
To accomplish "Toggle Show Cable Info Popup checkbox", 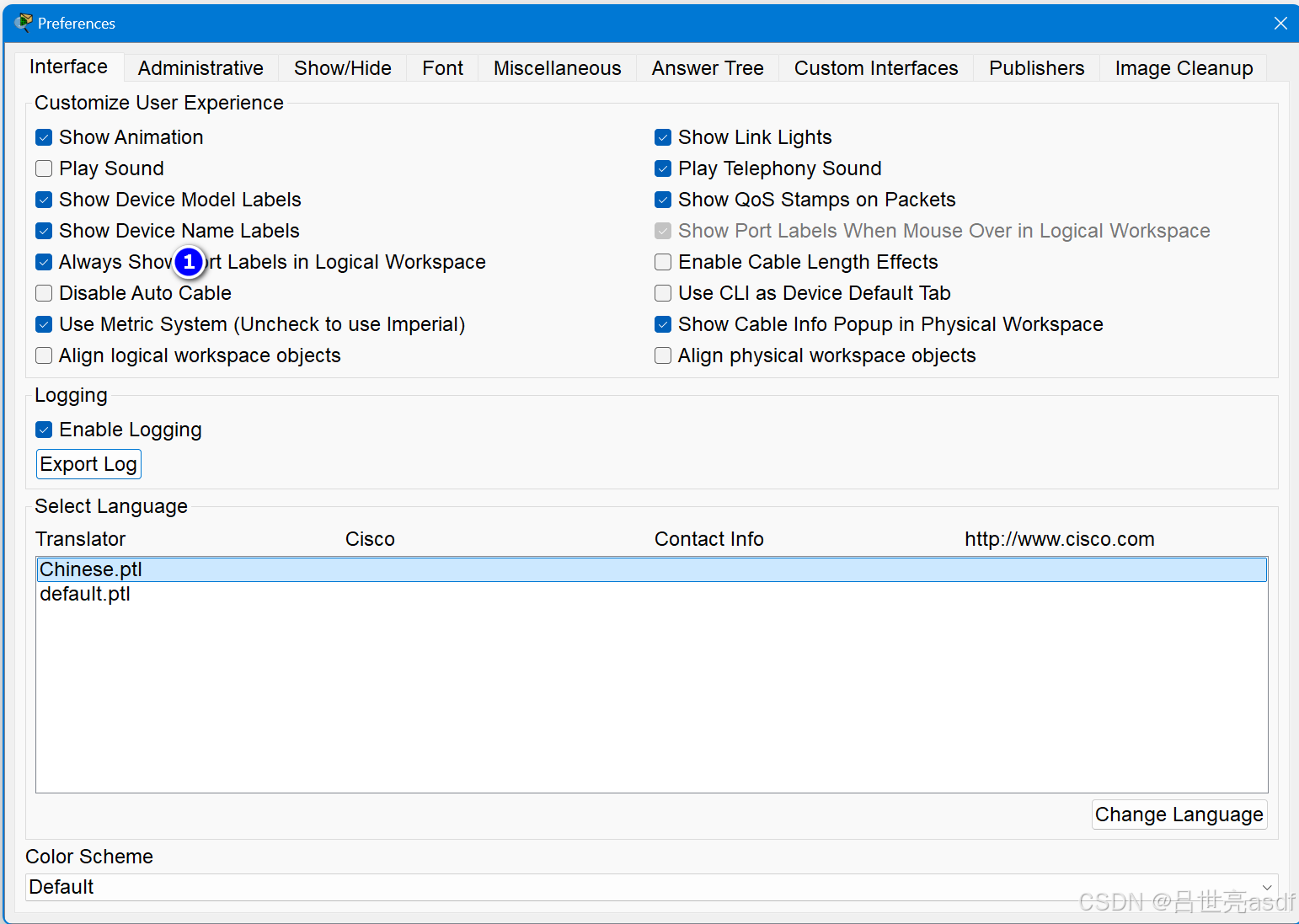I will pyautogui.click(x=663, y=324).
